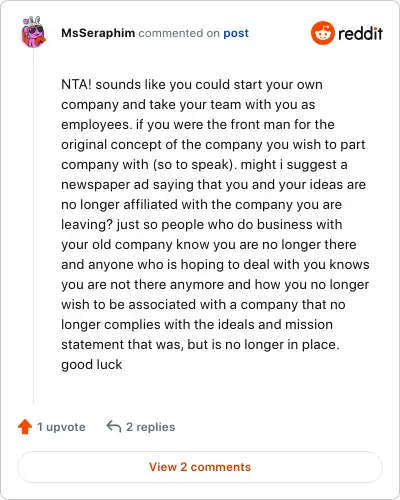Click the curved reply arrow icon
400x500 pixels.
(x=114, y=426)
